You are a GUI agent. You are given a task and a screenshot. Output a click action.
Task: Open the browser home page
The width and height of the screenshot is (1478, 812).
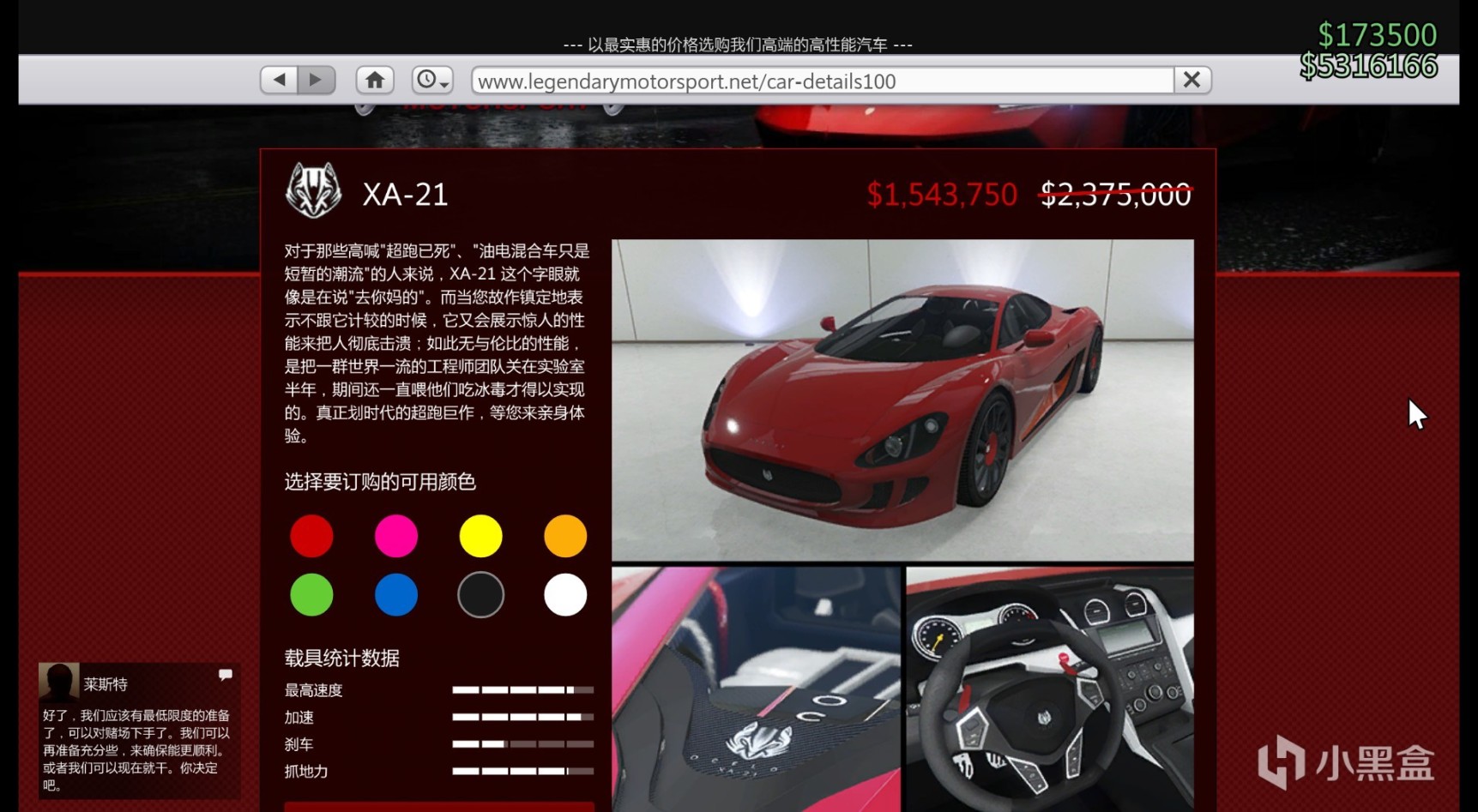point(375,80)
